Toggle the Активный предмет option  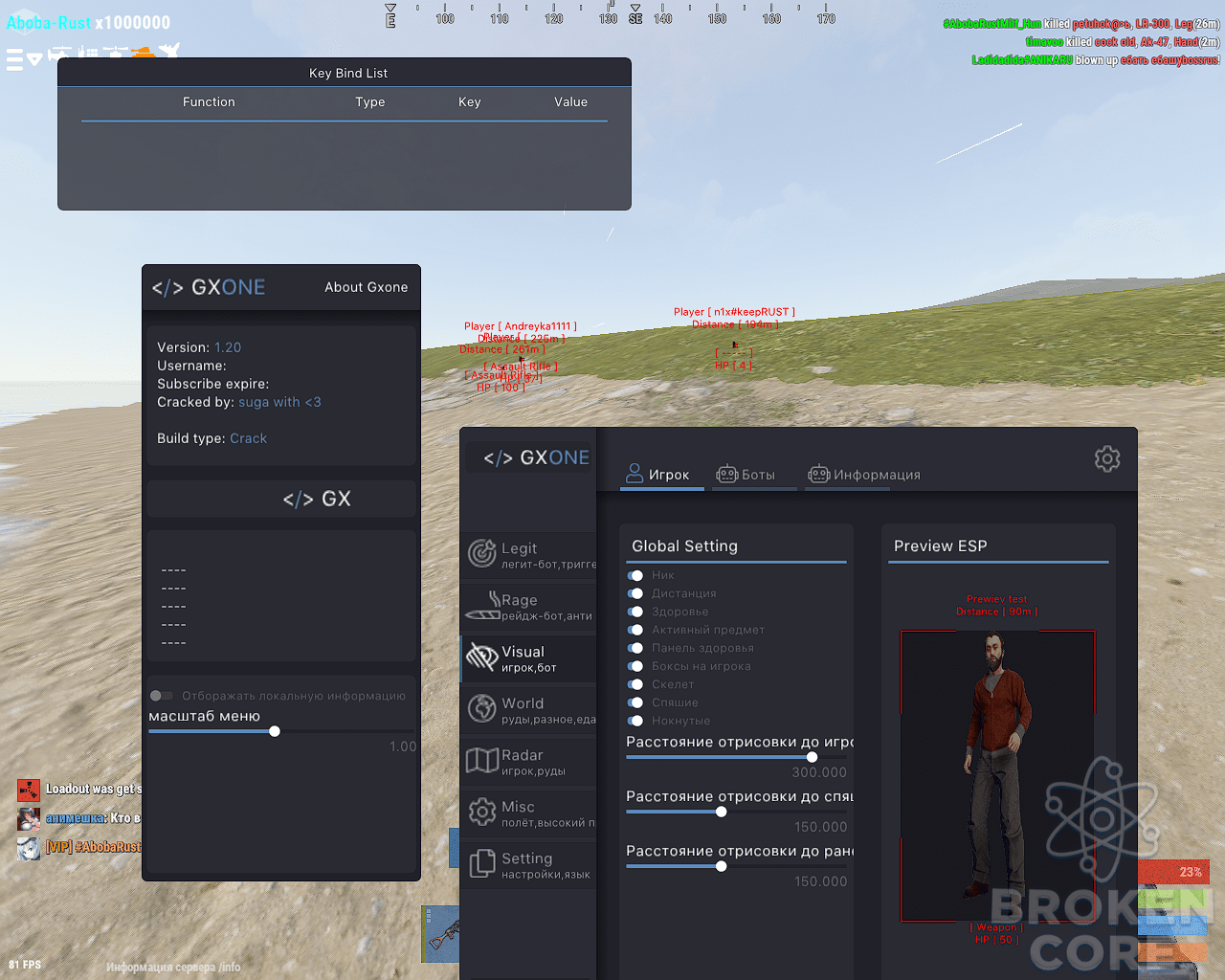click(635, 630)
